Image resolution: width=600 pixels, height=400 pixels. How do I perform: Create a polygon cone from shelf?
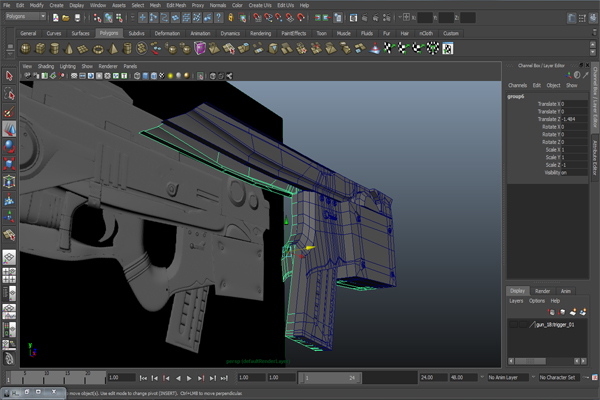69,49
